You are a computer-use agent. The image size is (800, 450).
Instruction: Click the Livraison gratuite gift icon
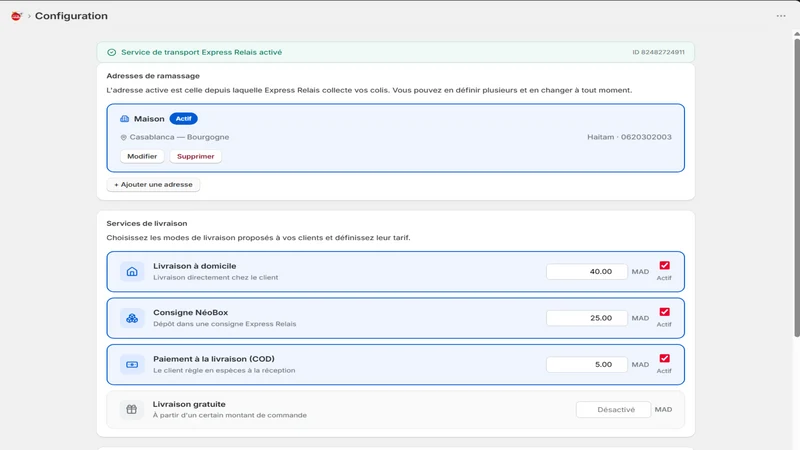(x=132, y=409)
